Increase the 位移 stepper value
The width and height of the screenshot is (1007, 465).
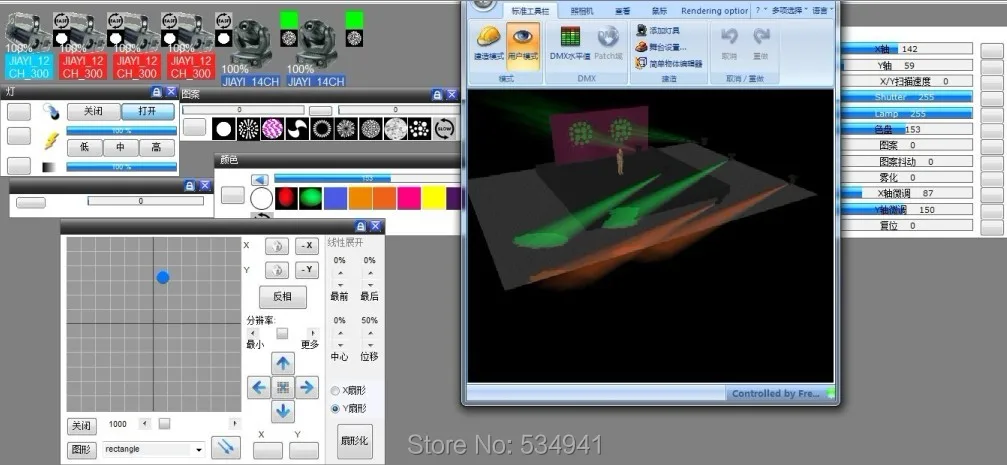coord(369,333)
